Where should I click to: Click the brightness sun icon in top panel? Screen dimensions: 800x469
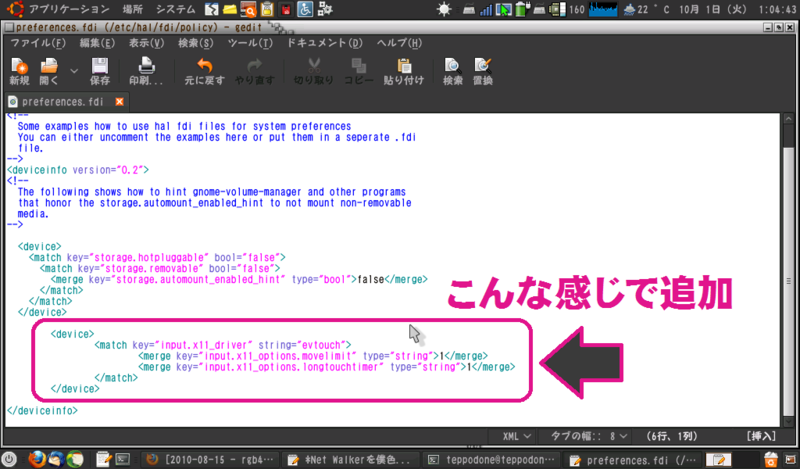[444, 9]
